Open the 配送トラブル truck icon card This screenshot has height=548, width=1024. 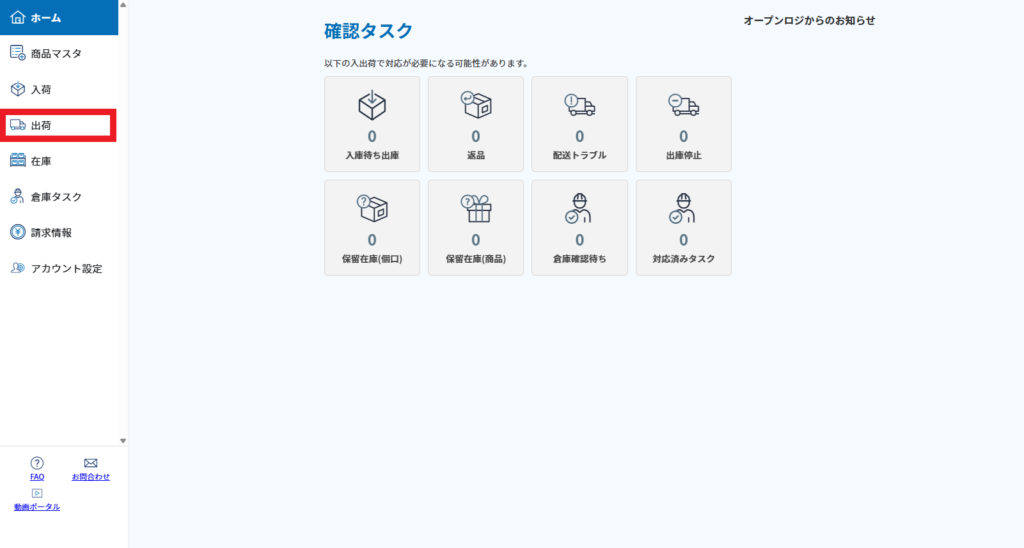point(579,124)
